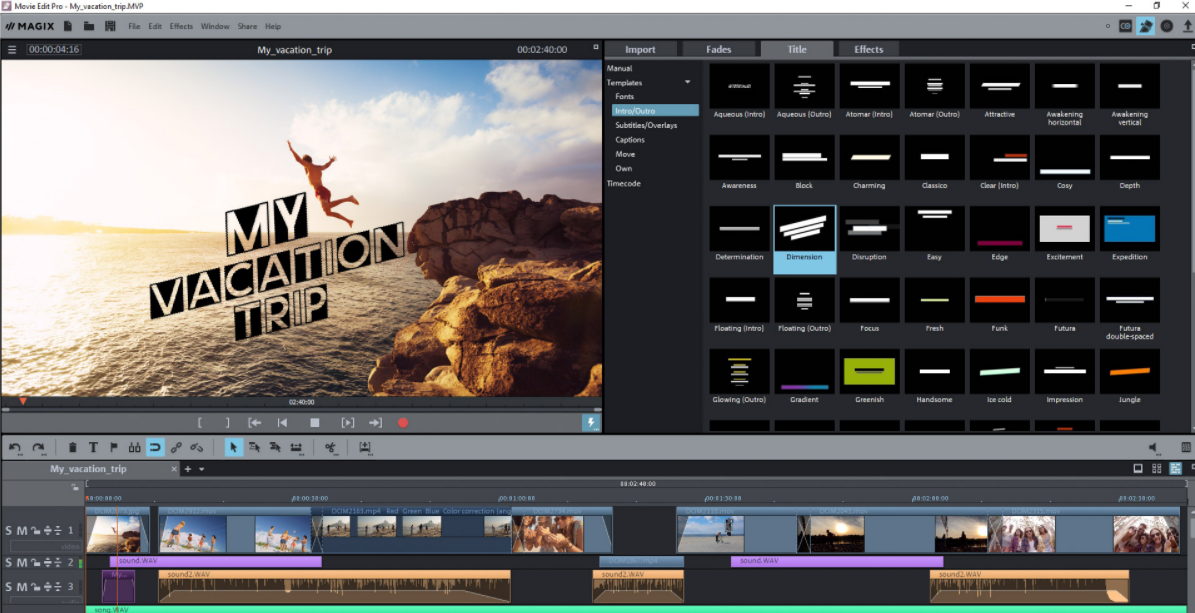Switch to the Import tab

(x=640, y=50)
